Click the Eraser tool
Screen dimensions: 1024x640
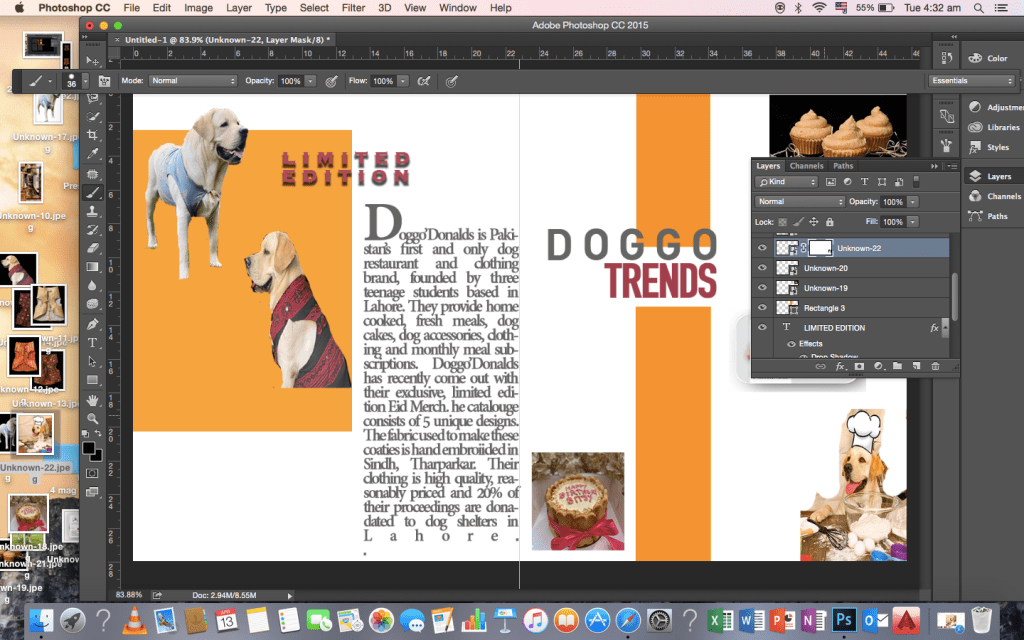[93, 248]
